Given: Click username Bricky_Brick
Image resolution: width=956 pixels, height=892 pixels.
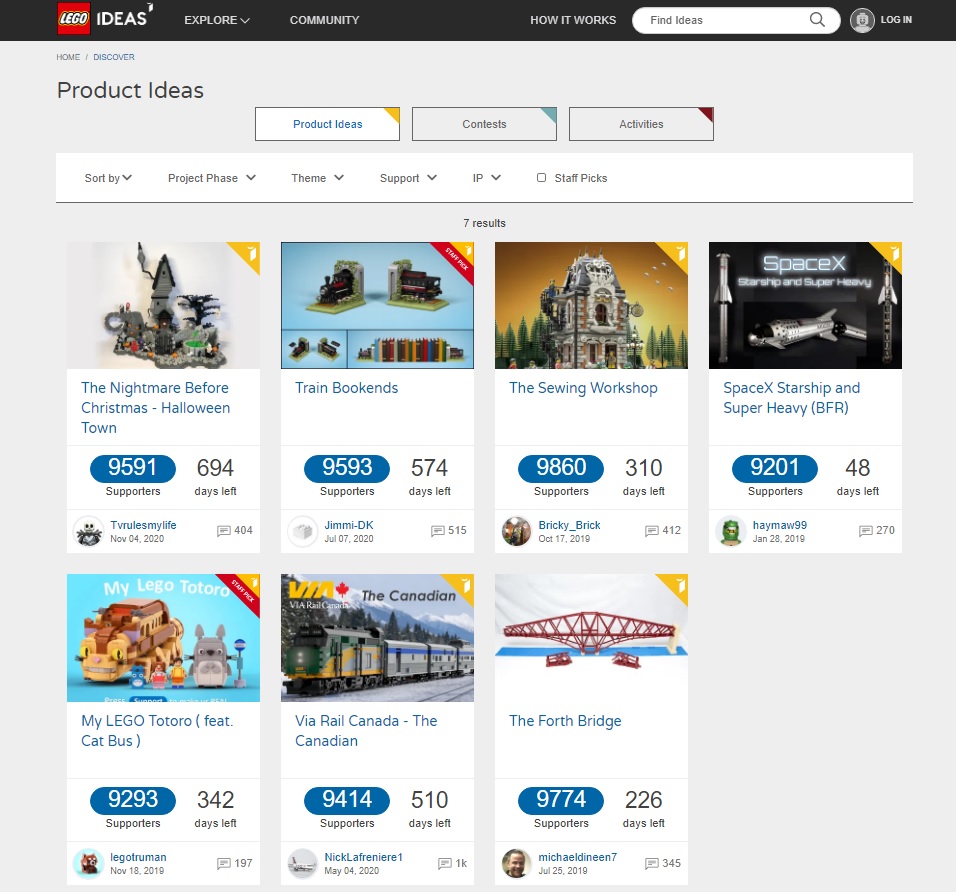Looking at the screenshot, I should click(x=569, y=525).
